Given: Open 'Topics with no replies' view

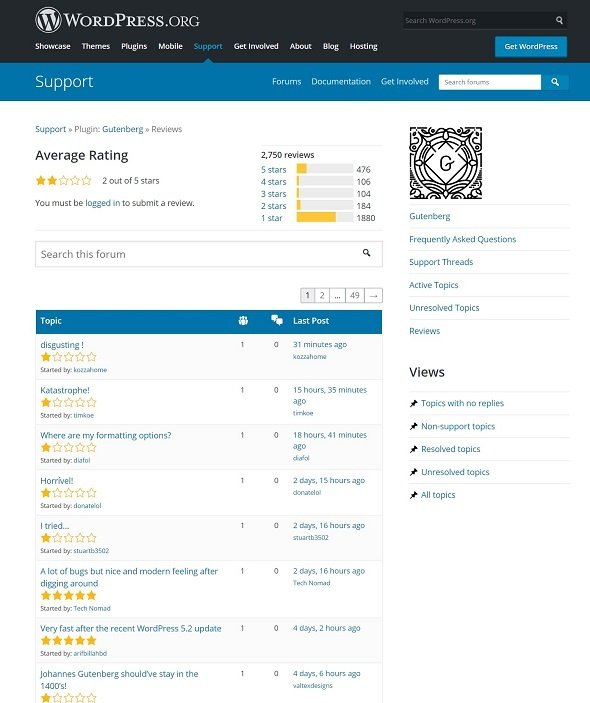Looking at the screenshot, I should point(462,403).
